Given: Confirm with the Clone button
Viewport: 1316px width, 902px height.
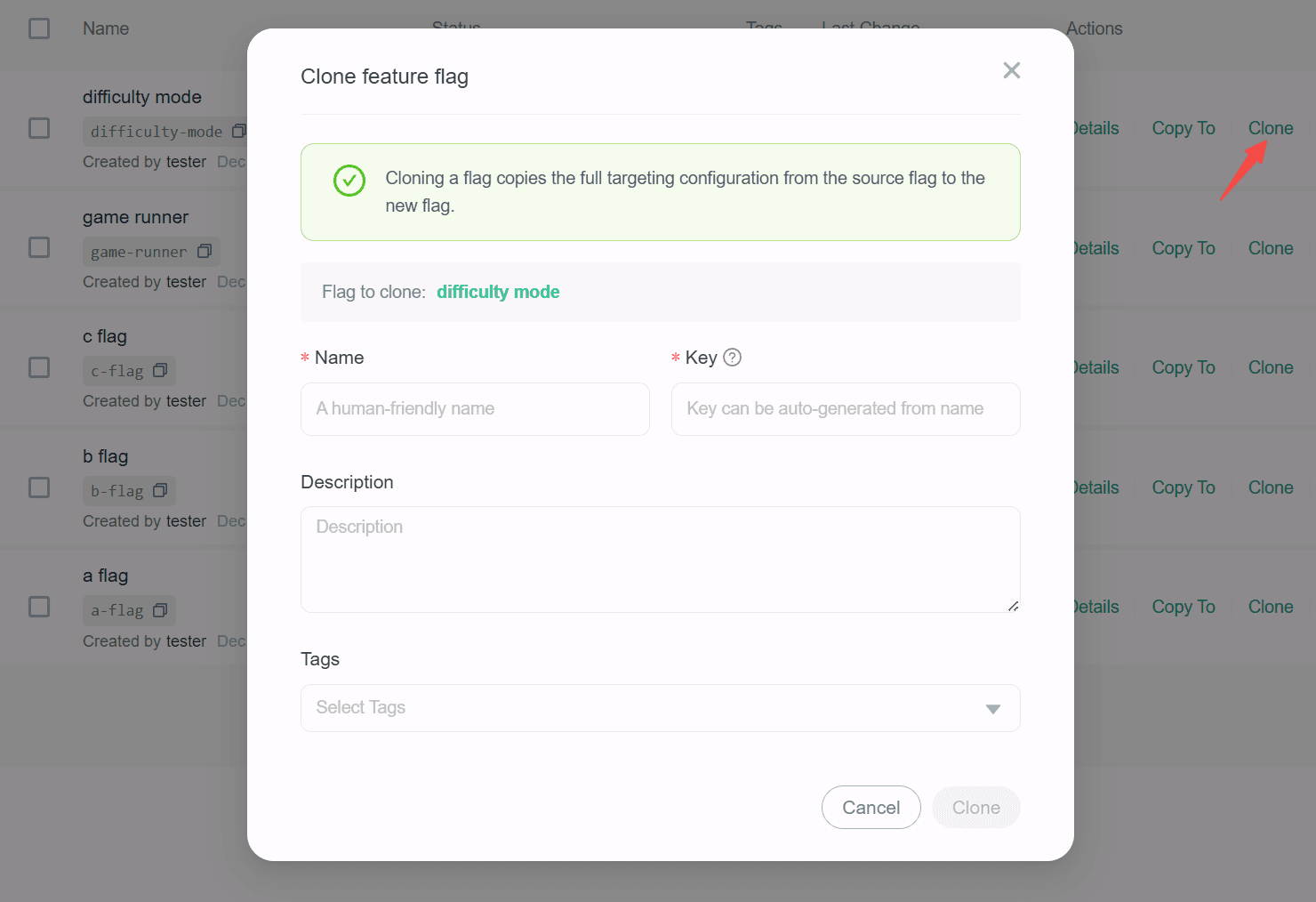Looking at the screenshot, I should point(975,807).
